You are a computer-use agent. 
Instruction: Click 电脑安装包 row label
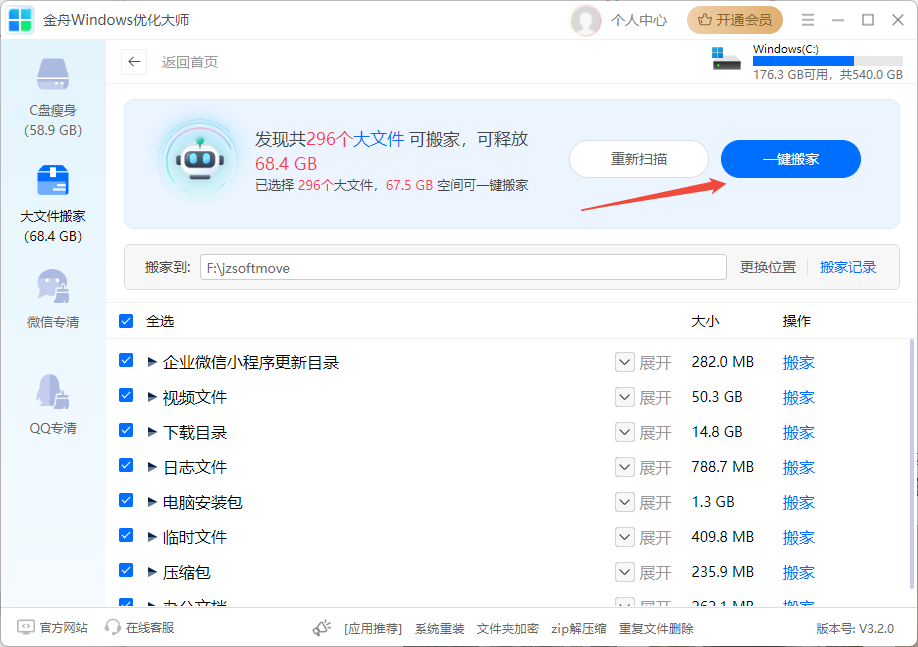(x=202, y=502)
